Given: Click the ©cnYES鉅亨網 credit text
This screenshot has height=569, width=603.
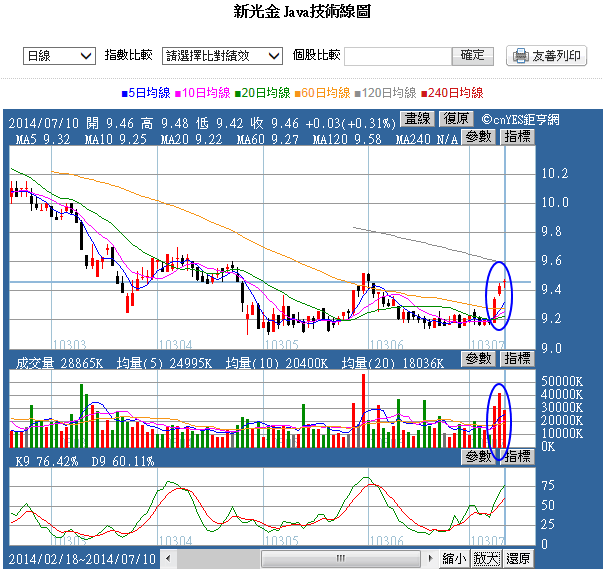Looking at the screenshot, I should pyautogui.click(x=520, y=120).
